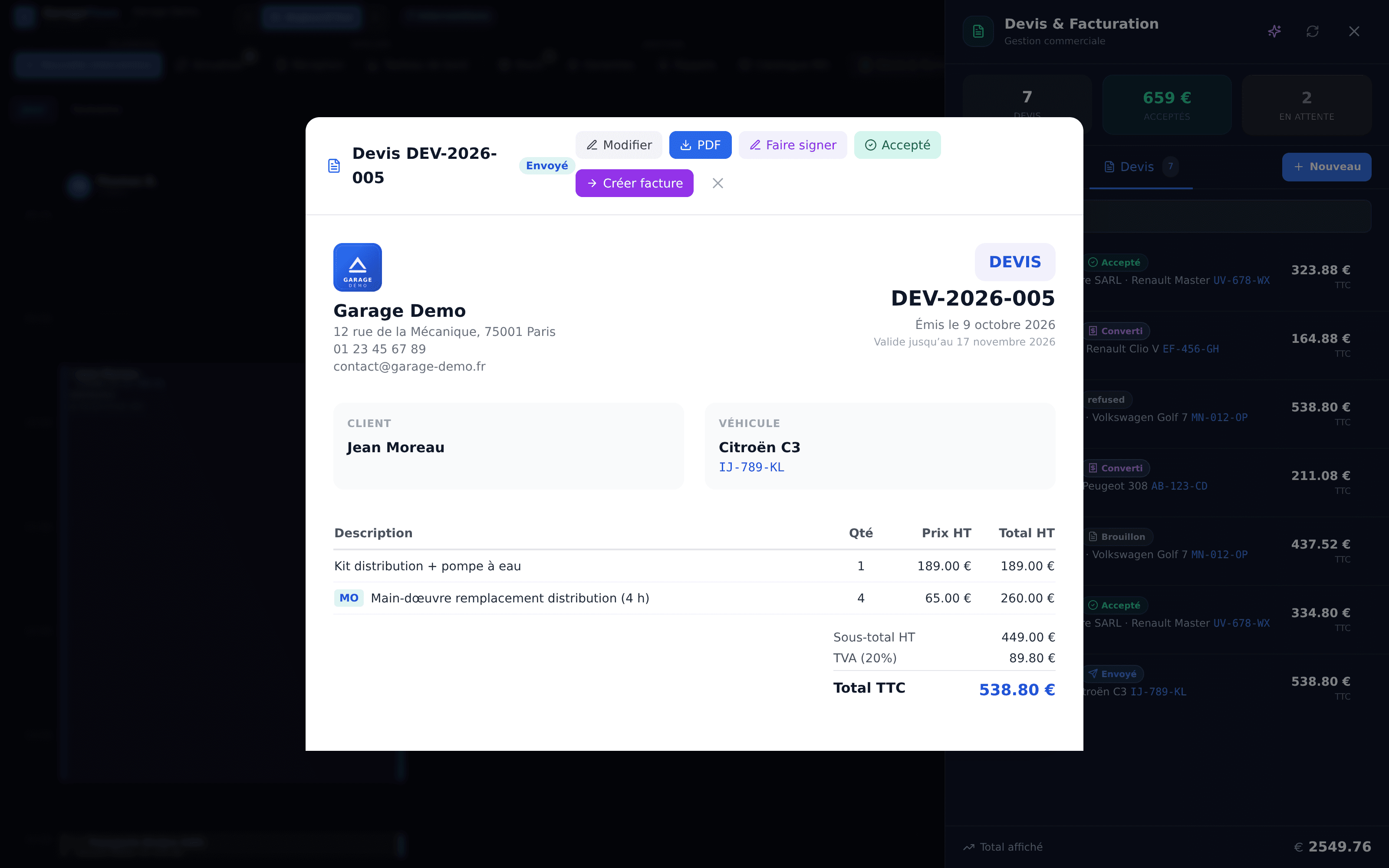Click the Converti badge on the Renault Clio V row
This screenshot has width=1389, height=868.
[x=1116, y=331]
